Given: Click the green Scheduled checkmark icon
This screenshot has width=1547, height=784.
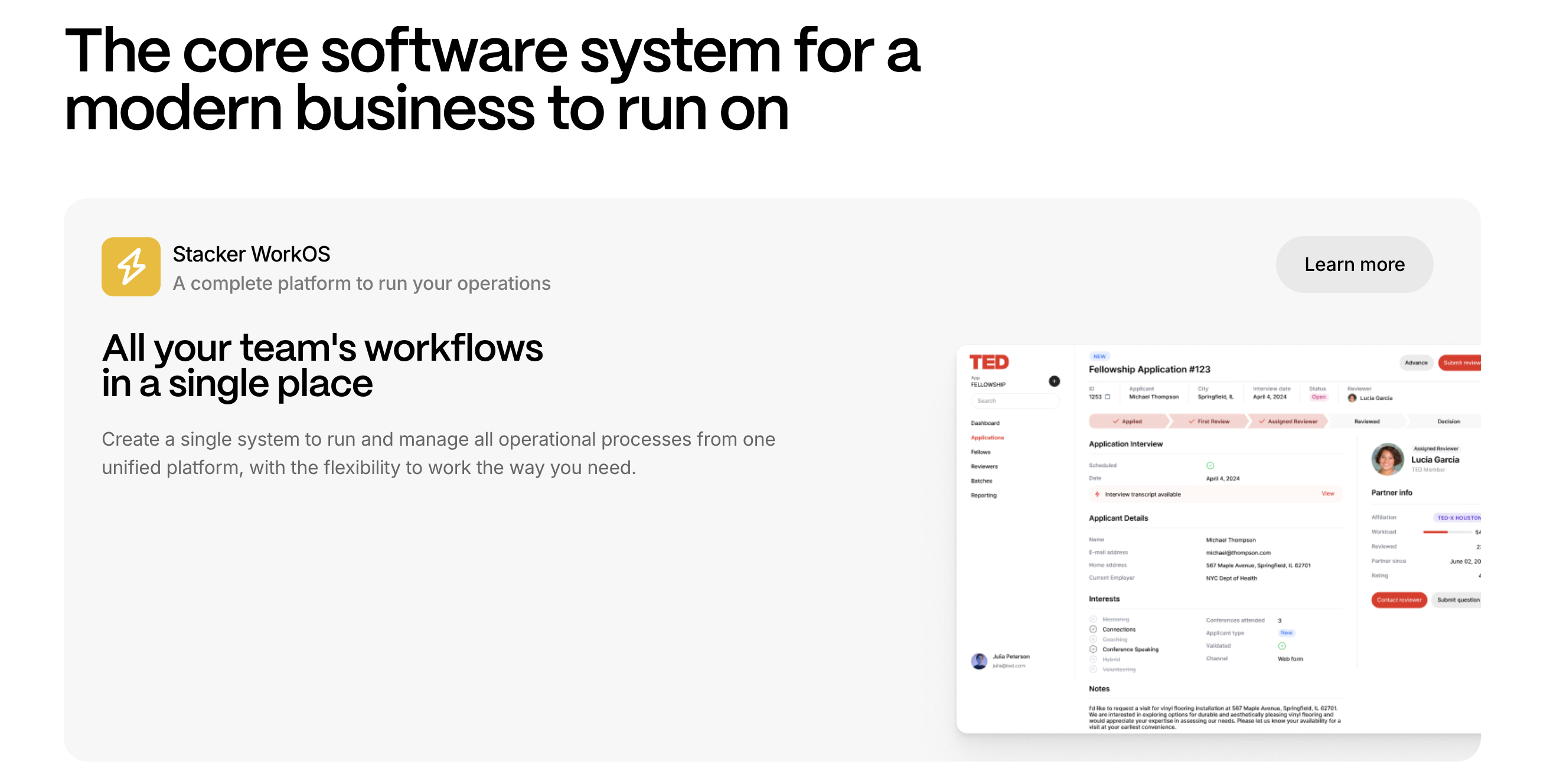Looking at the screenshot, I should [x=1210, y=465].
